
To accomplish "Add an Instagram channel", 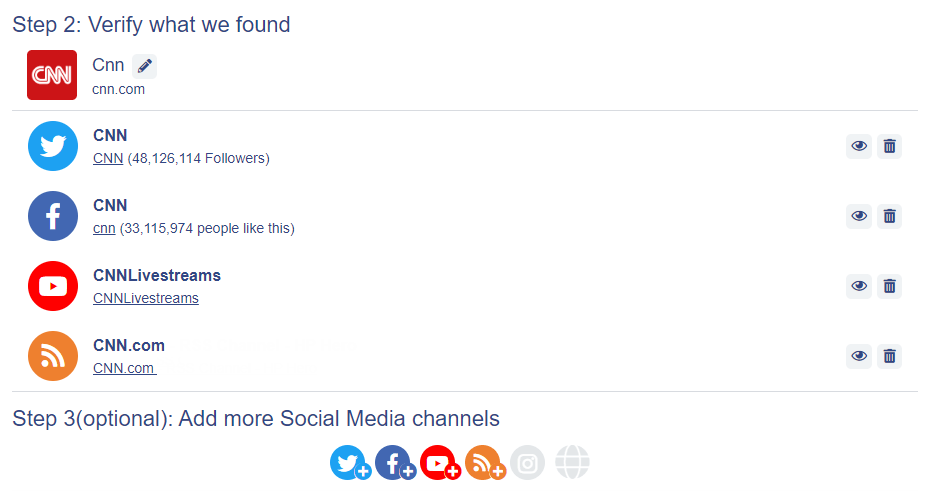I will coord(527,462).
